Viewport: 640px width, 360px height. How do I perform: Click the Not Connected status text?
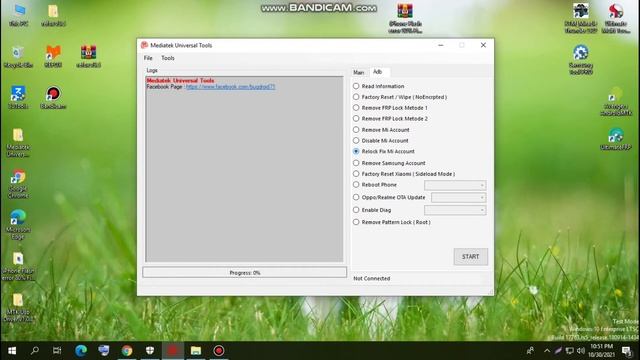(x=372, y=278)
